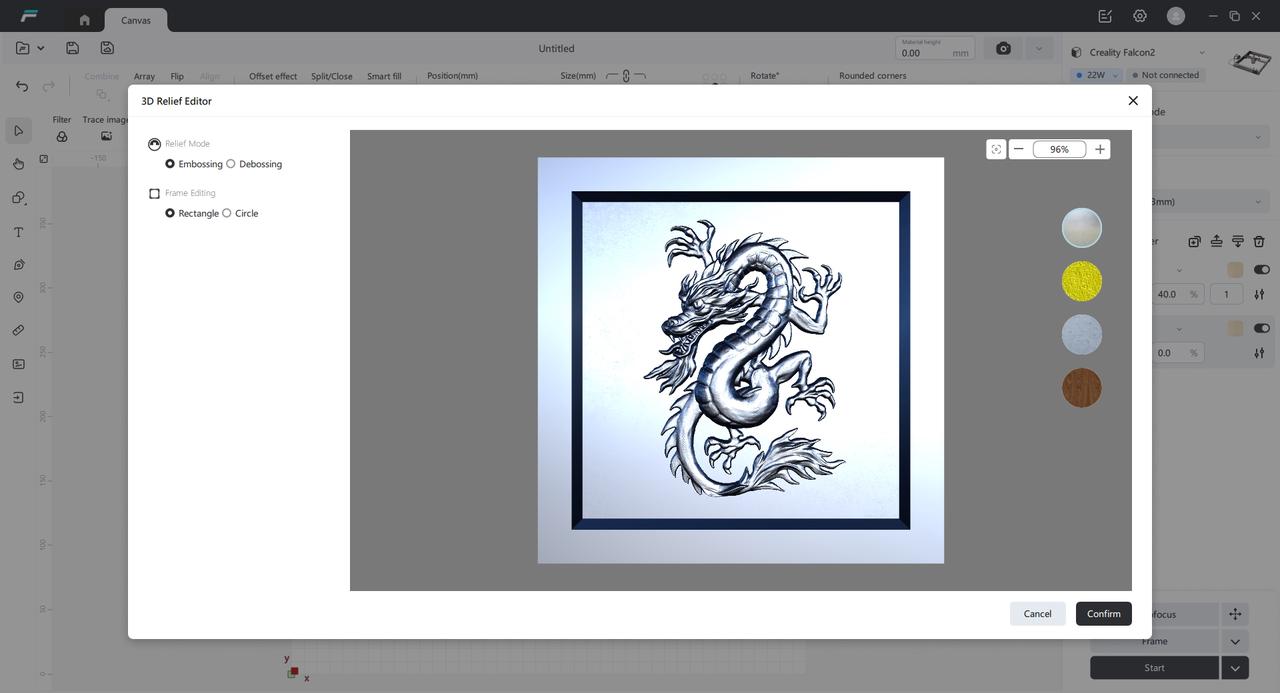Click the zoom percentage input field

[1059, 149]
